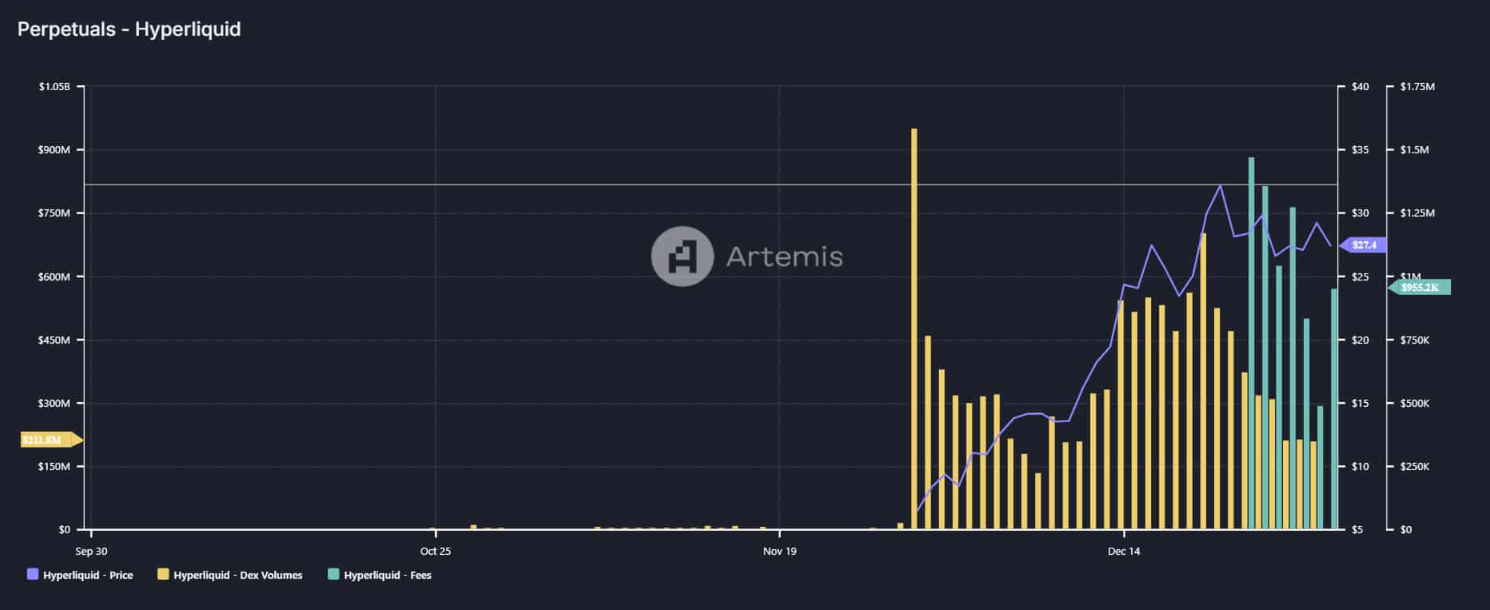The height and width of the screenshot is (610, 1490).
Task: Select the "Perpetuals - Hyperliquid" chart title
Action: (x=129, y=29)
